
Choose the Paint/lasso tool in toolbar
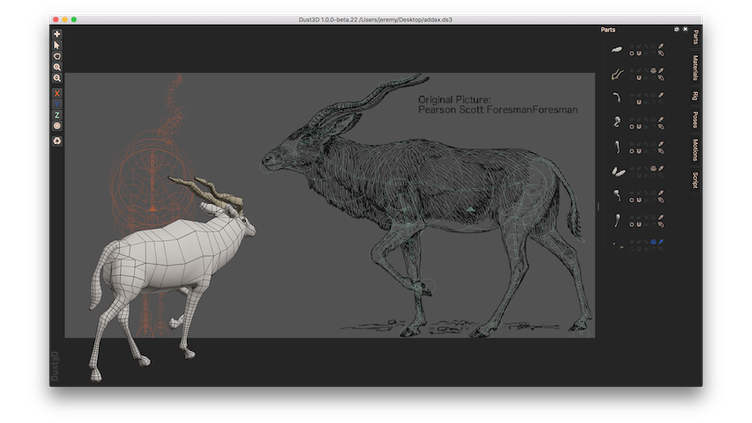pyautogui.click(x=57, y=56)
